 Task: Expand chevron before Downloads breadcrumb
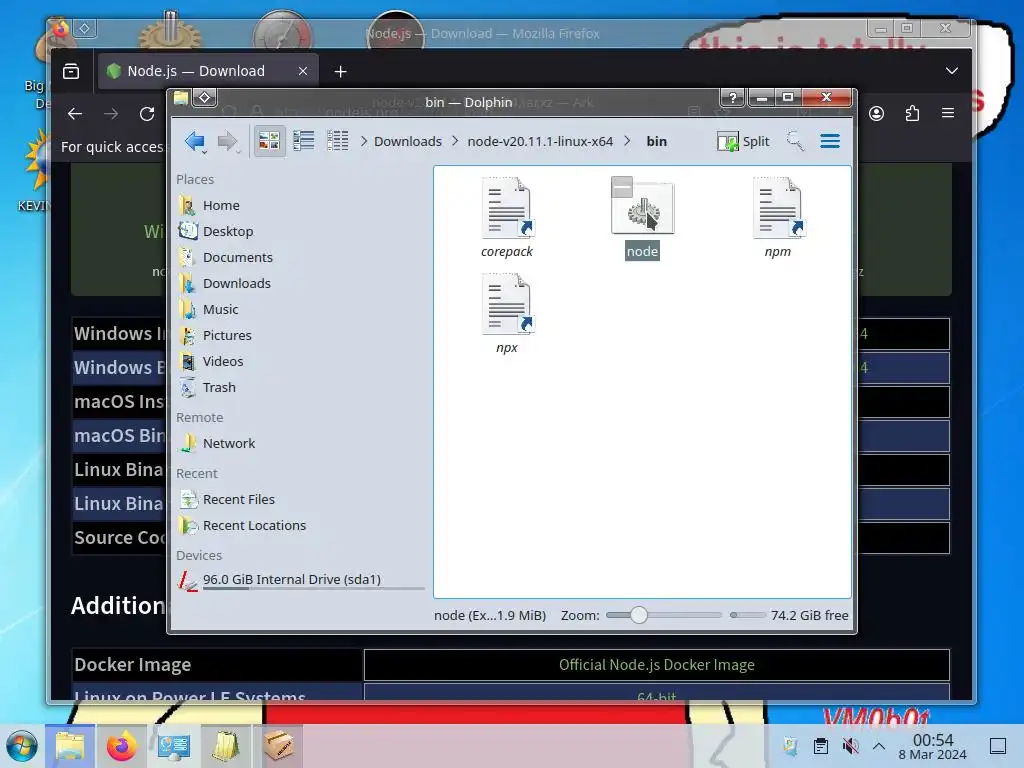pyautogui.click(x=364, y=141)
